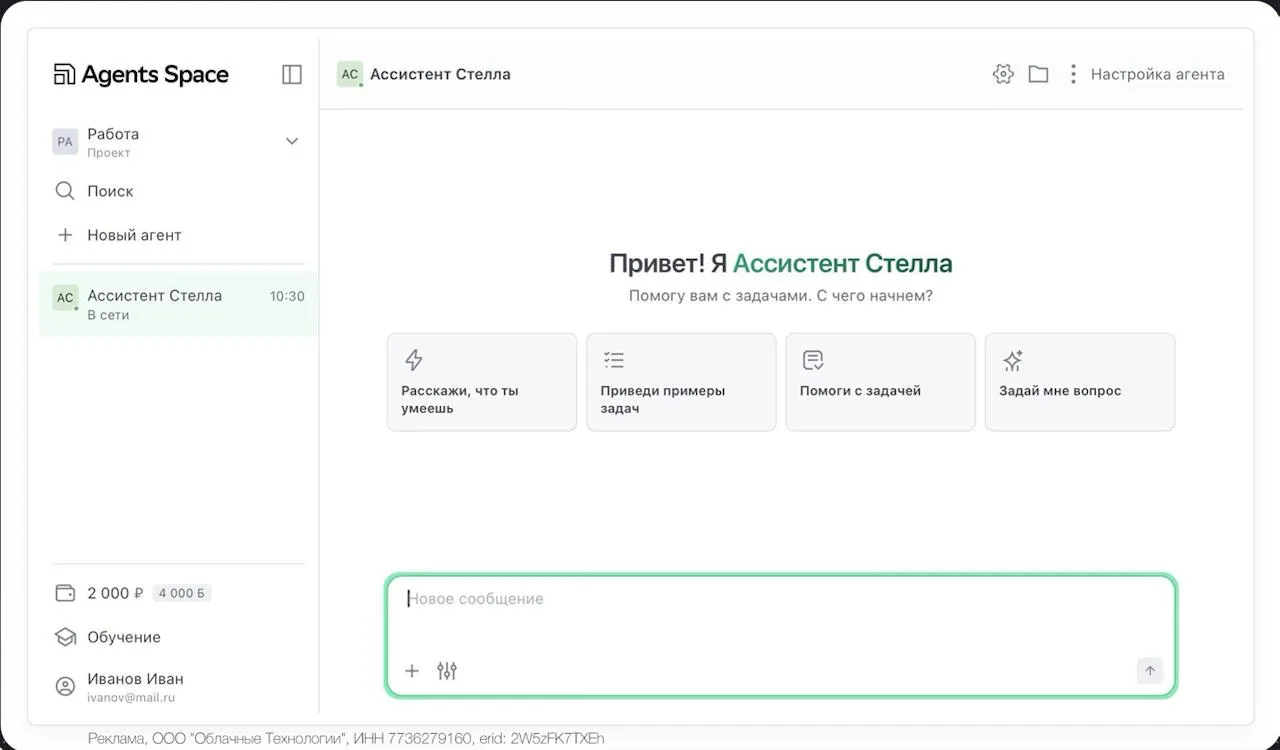Click the checklist icon on card
This screenshot has height=750, width=1280.
point(613,360)
